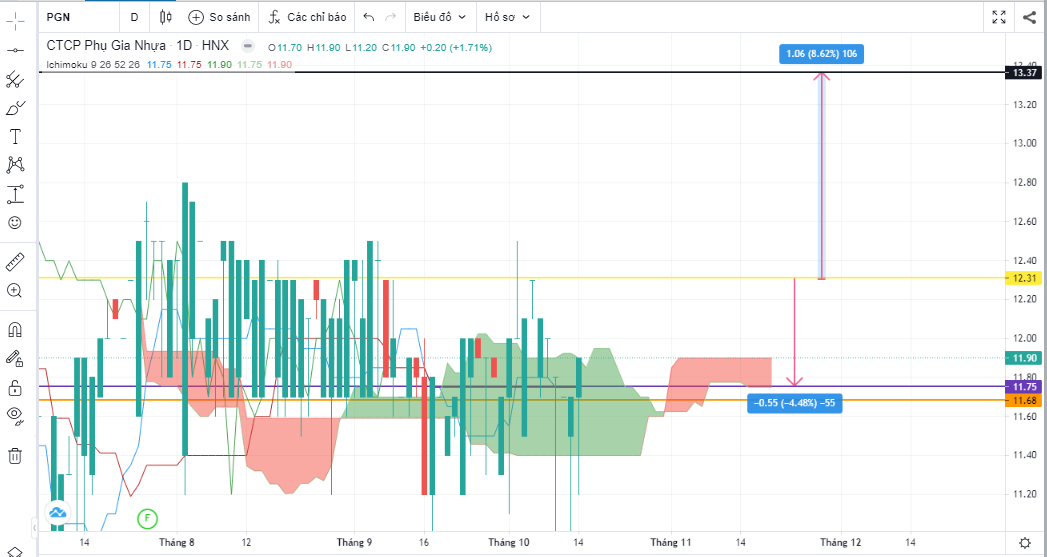Image resolution: width=1047 pixels, height=557 pixels.
Task: Open Các chỉ báo indicators menu
Action: [x=308, y=17]
